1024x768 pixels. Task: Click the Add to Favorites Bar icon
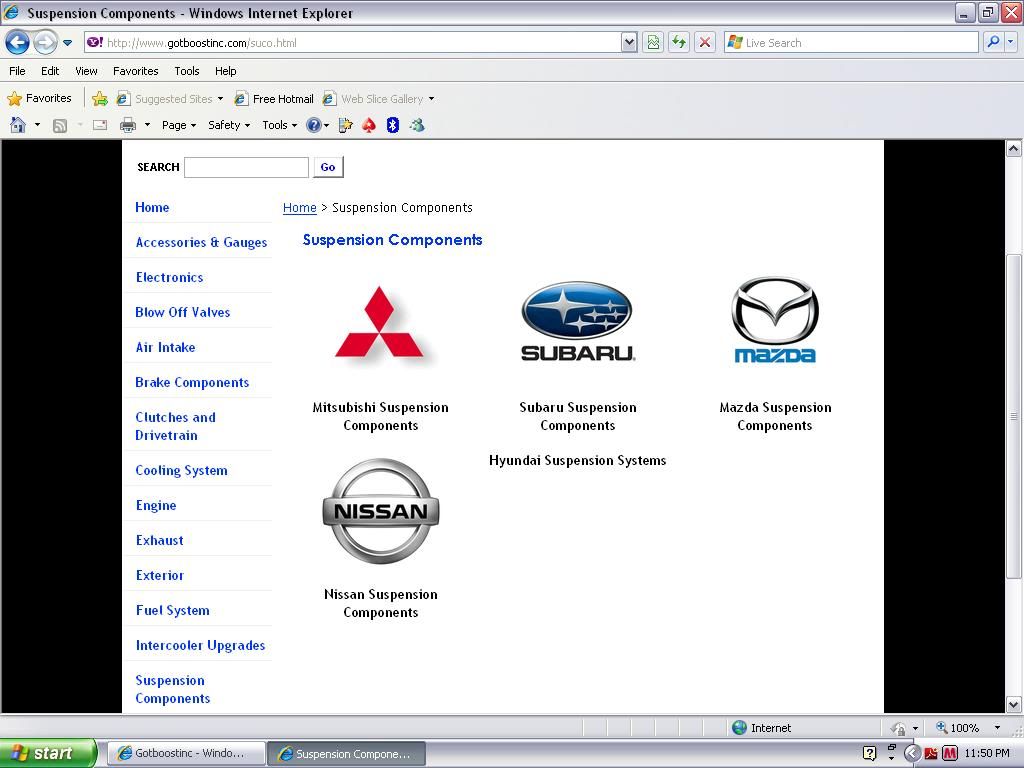(100, 99)
